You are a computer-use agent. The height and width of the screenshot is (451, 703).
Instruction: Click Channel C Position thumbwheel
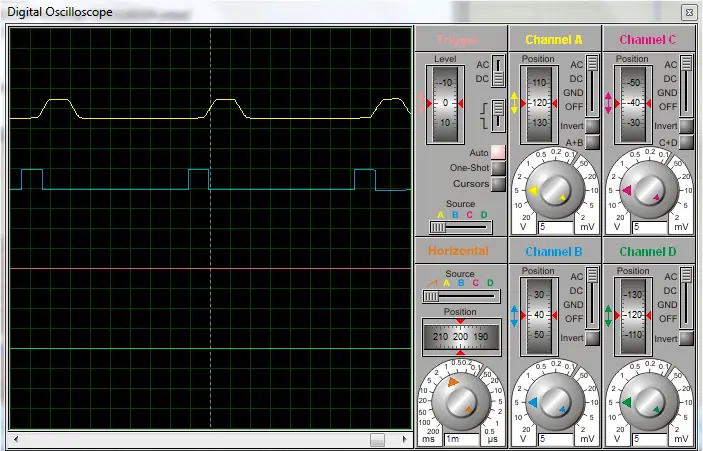[x=634, y=104]
